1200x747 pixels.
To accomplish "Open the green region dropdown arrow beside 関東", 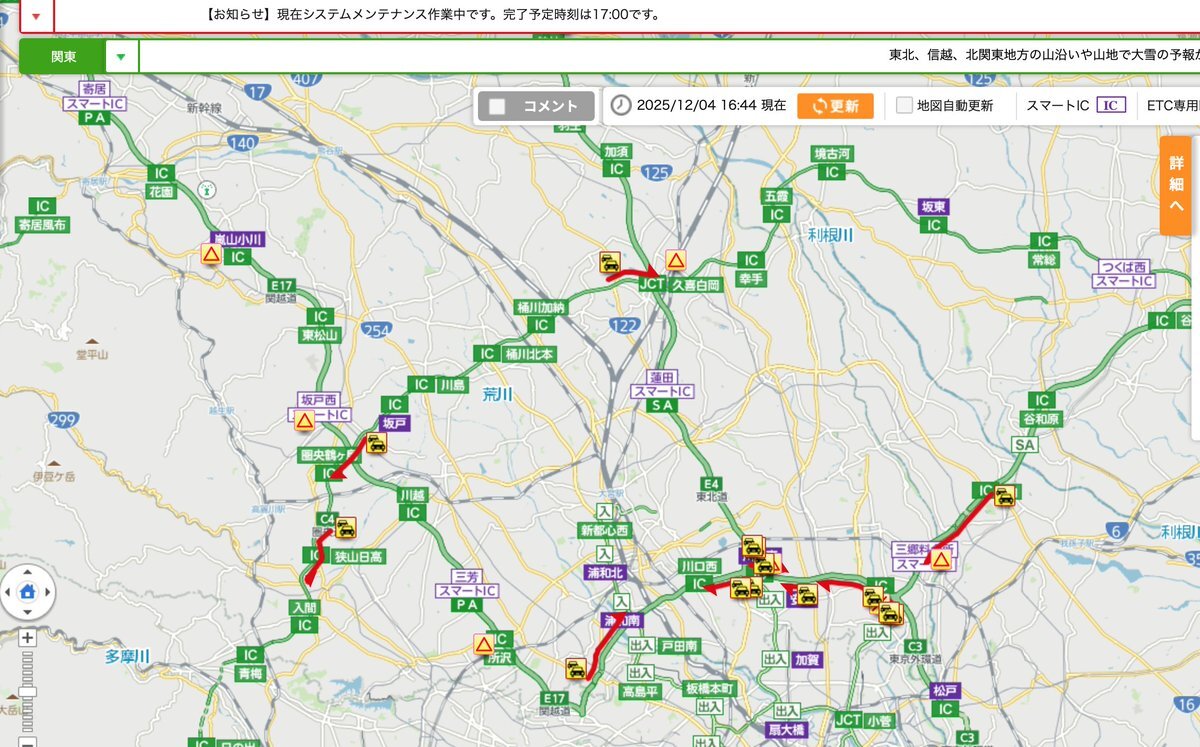I will pos(121,56).
